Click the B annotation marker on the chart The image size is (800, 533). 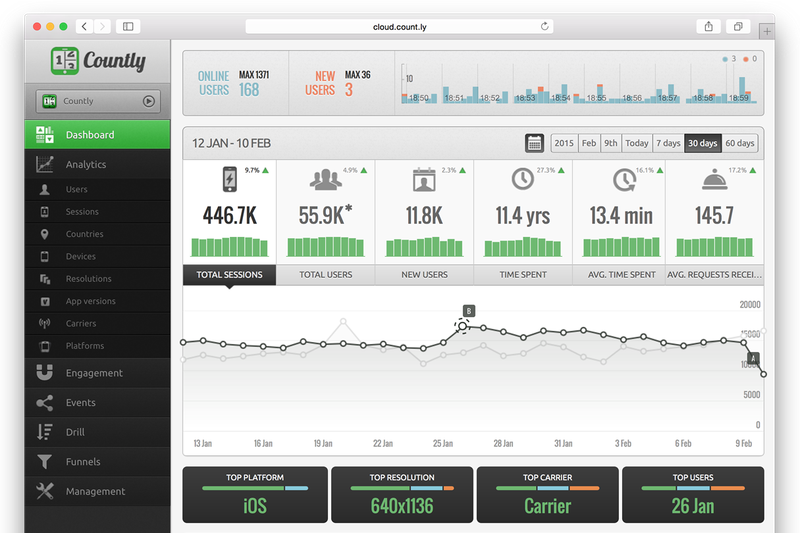(468, 311)
